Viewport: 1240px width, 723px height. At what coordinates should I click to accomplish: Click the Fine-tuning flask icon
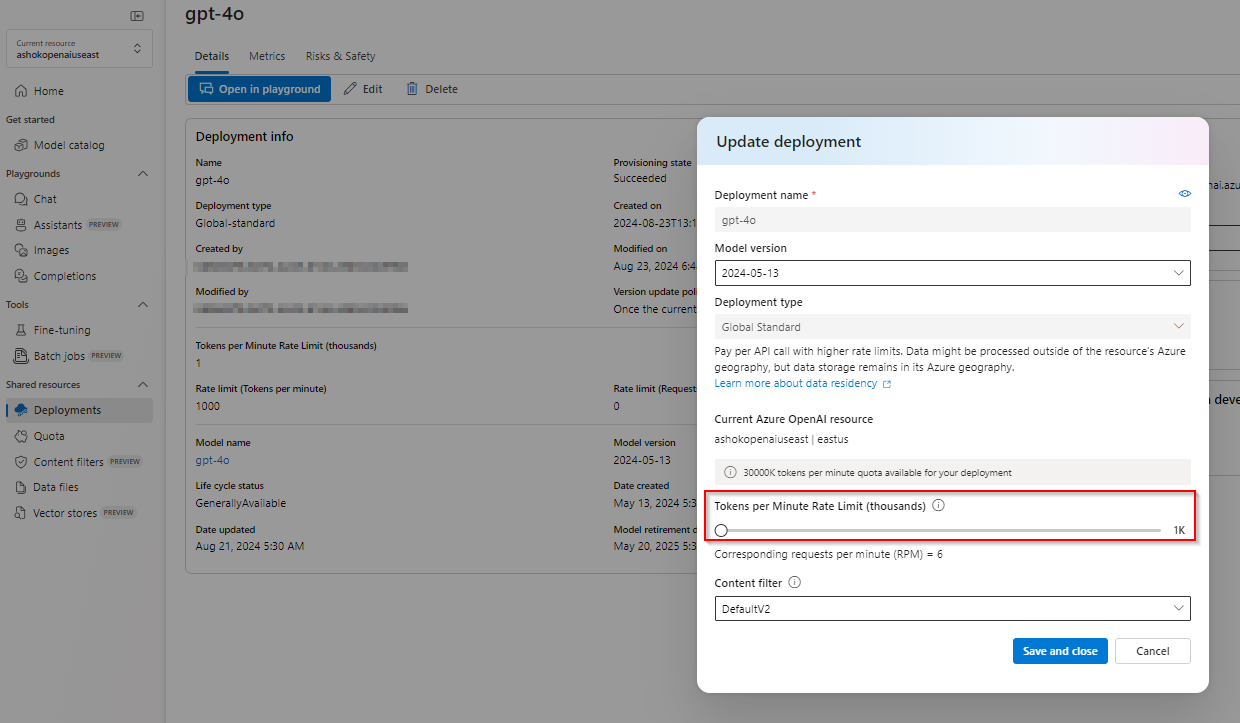click(x=21, y=330)
